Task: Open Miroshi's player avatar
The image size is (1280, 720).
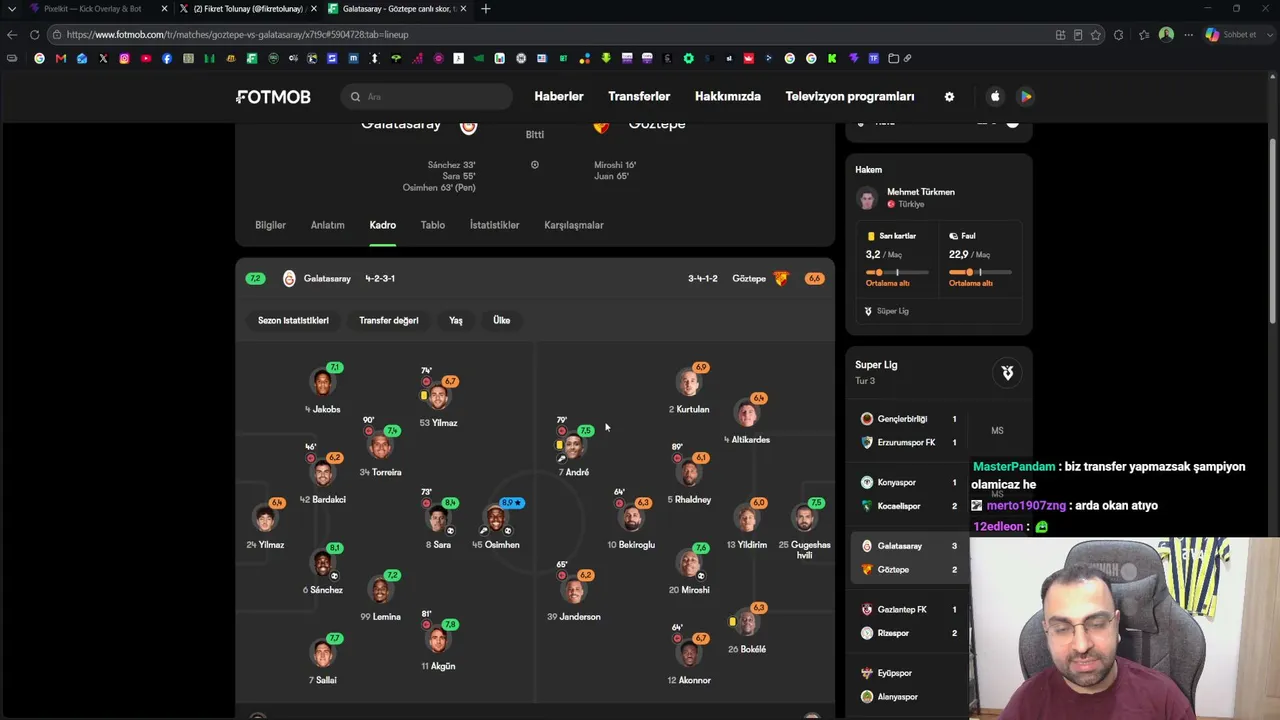Action: [x=689, y=565]
